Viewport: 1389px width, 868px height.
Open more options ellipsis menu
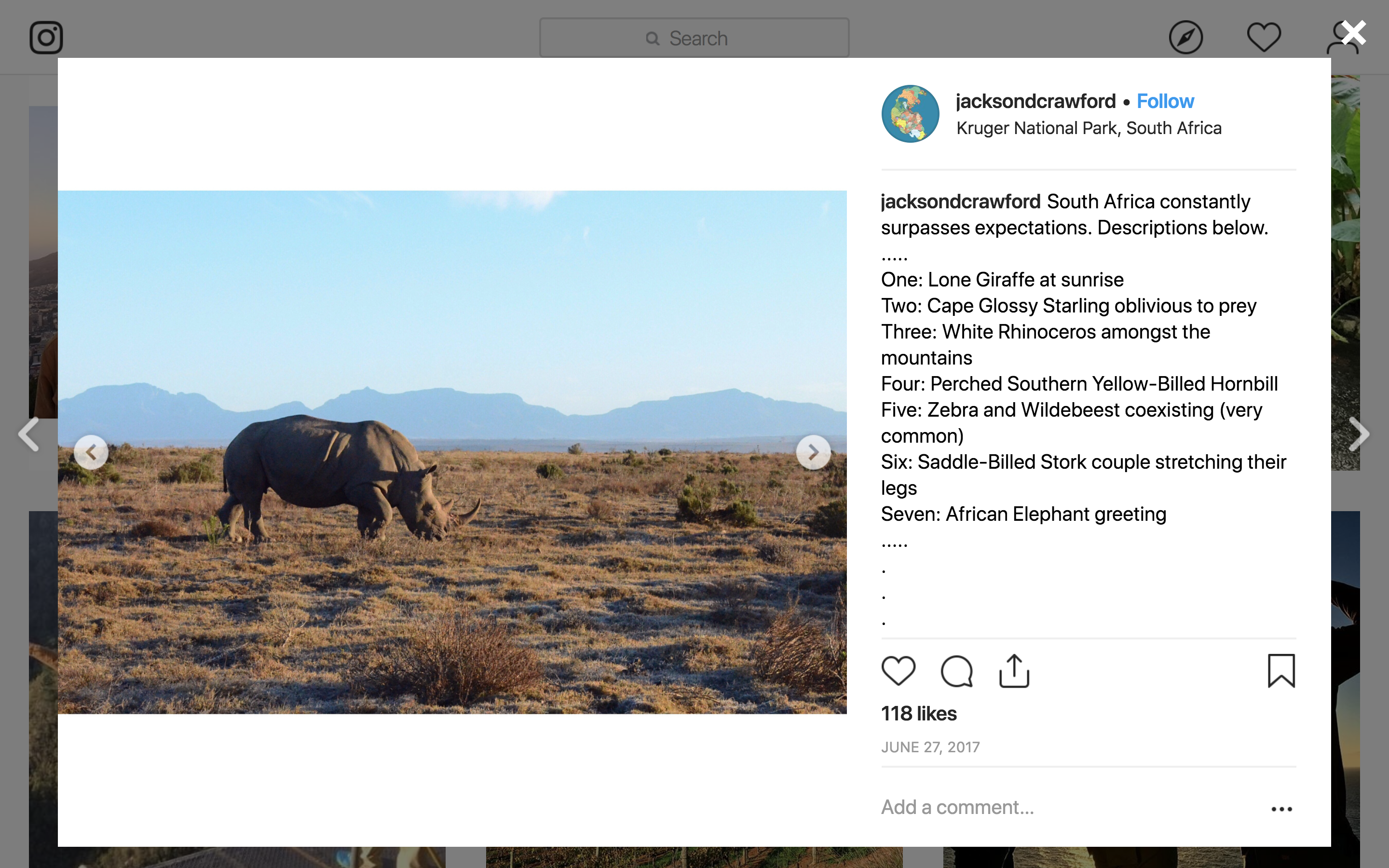[1281, 809]
